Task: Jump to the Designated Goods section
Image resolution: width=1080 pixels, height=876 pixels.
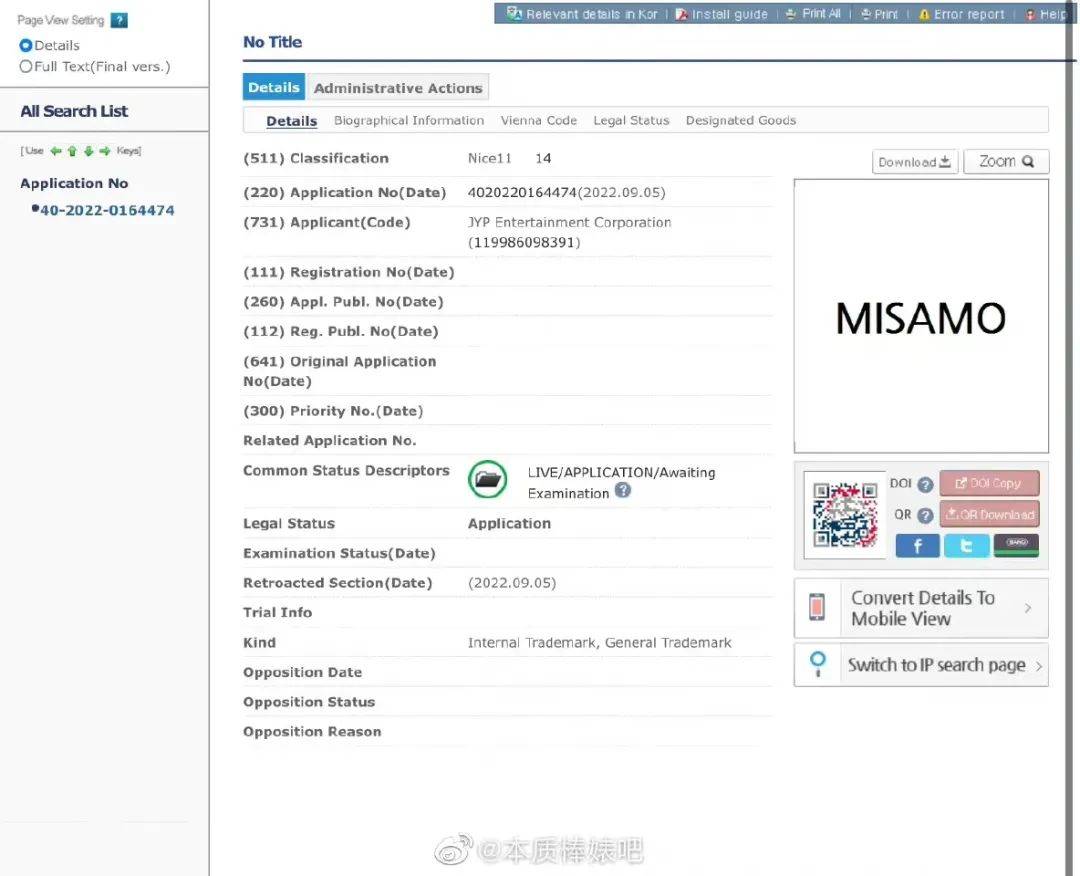Action: (741, 121)
